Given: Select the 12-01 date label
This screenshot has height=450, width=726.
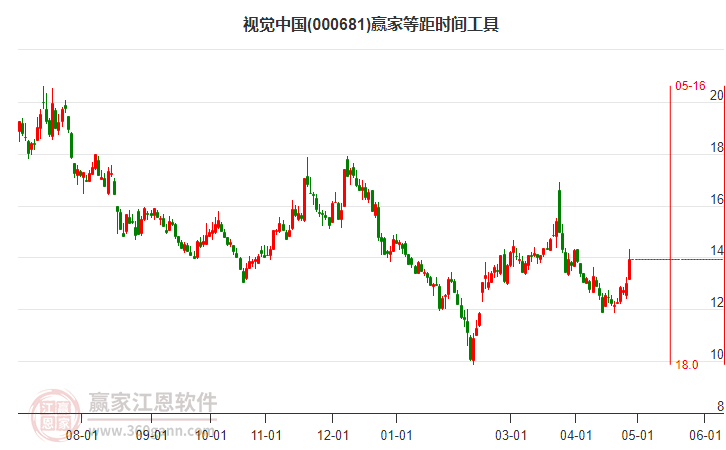Looking at the screenshot, I should point(332,436).
